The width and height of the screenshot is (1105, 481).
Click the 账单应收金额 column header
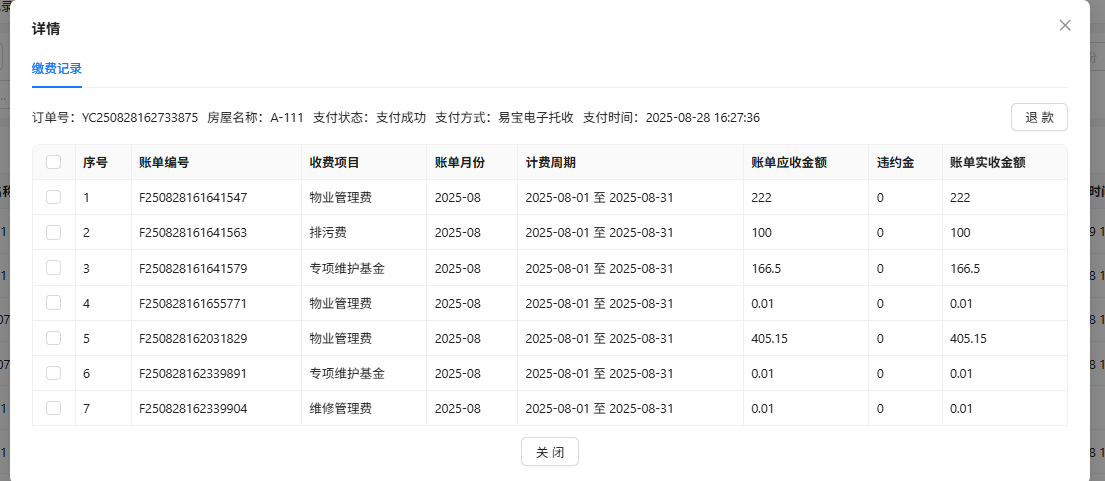click(788, 162)
